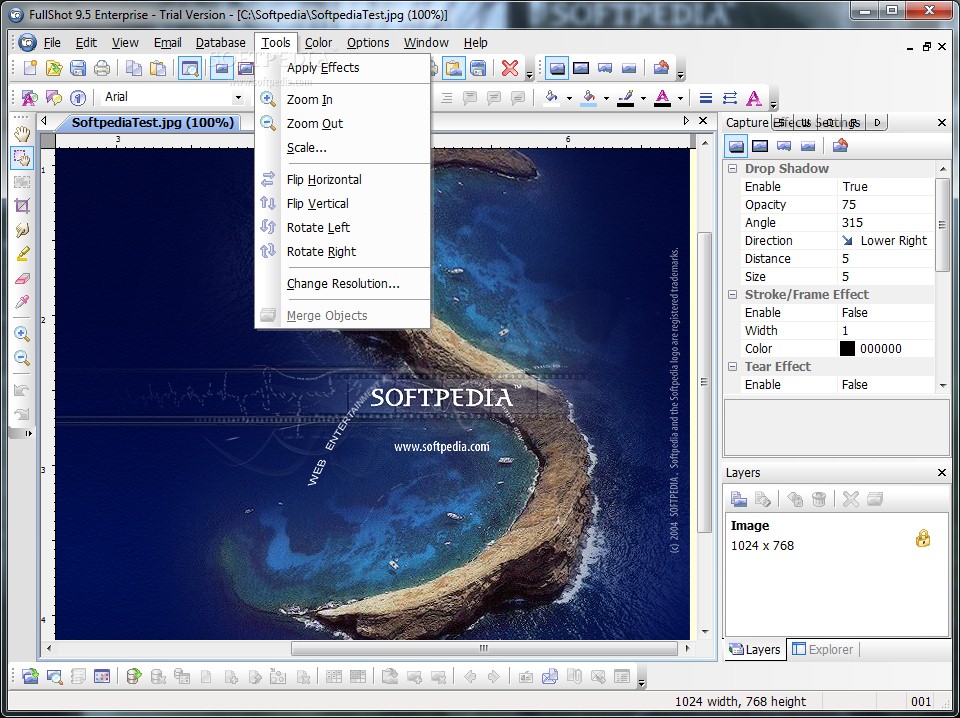Open the Arial font dropdown
960x718 pixels.
238,98
